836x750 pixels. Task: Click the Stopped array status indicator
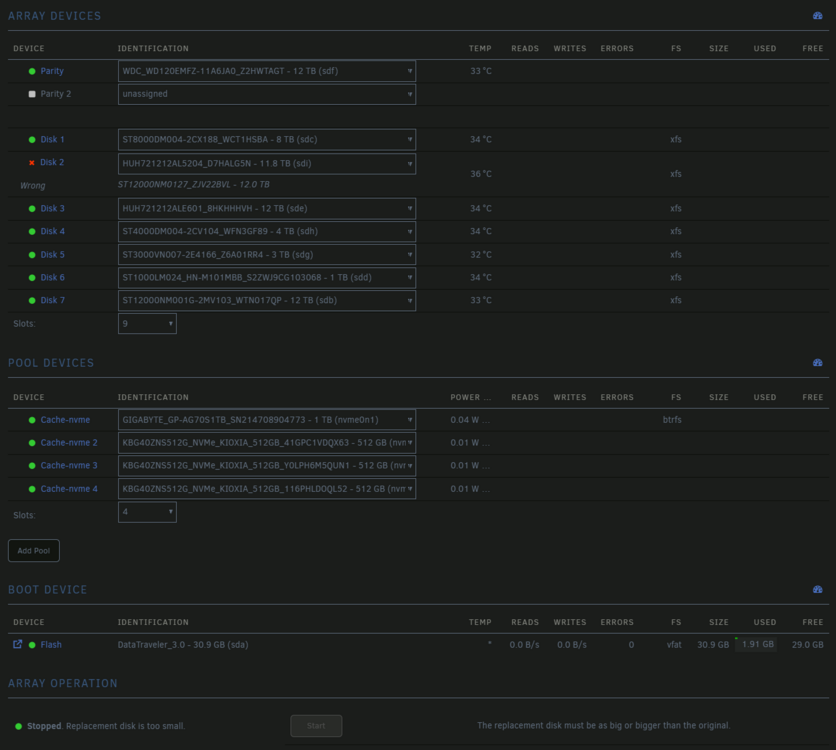[x=19, y=726]
